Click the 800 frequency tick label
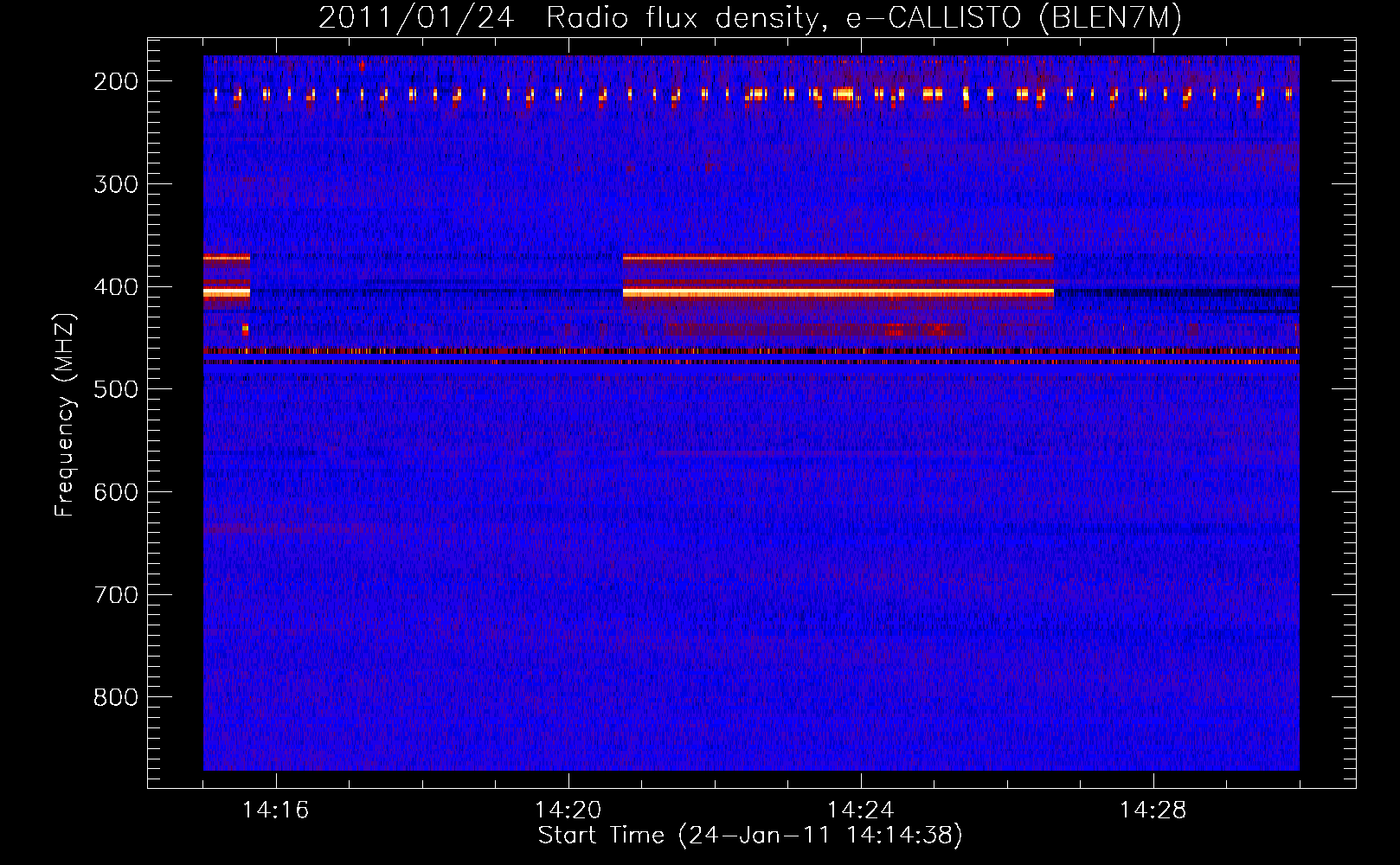1400x865 pixels. (x=115, y=697)
